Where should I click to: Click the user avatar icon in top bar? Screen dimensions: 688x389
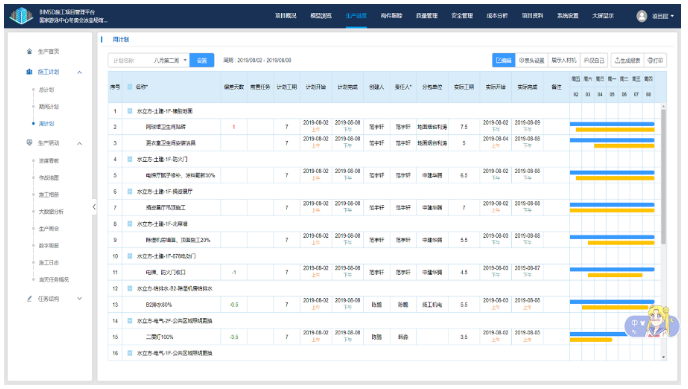pos(641,16)
